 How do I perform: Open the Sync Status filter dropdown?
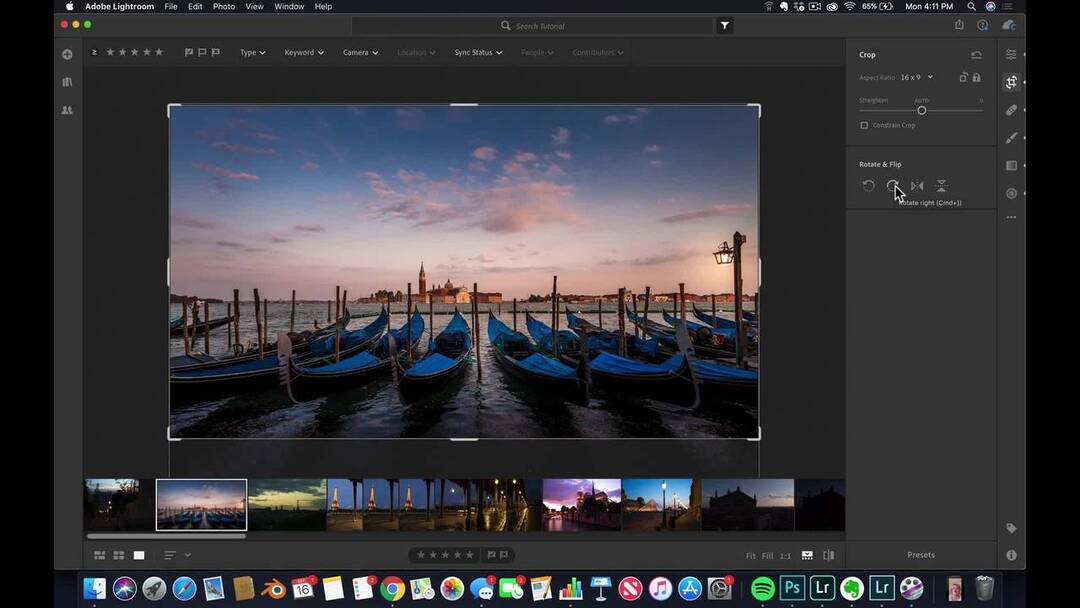[x=478, y=52]
